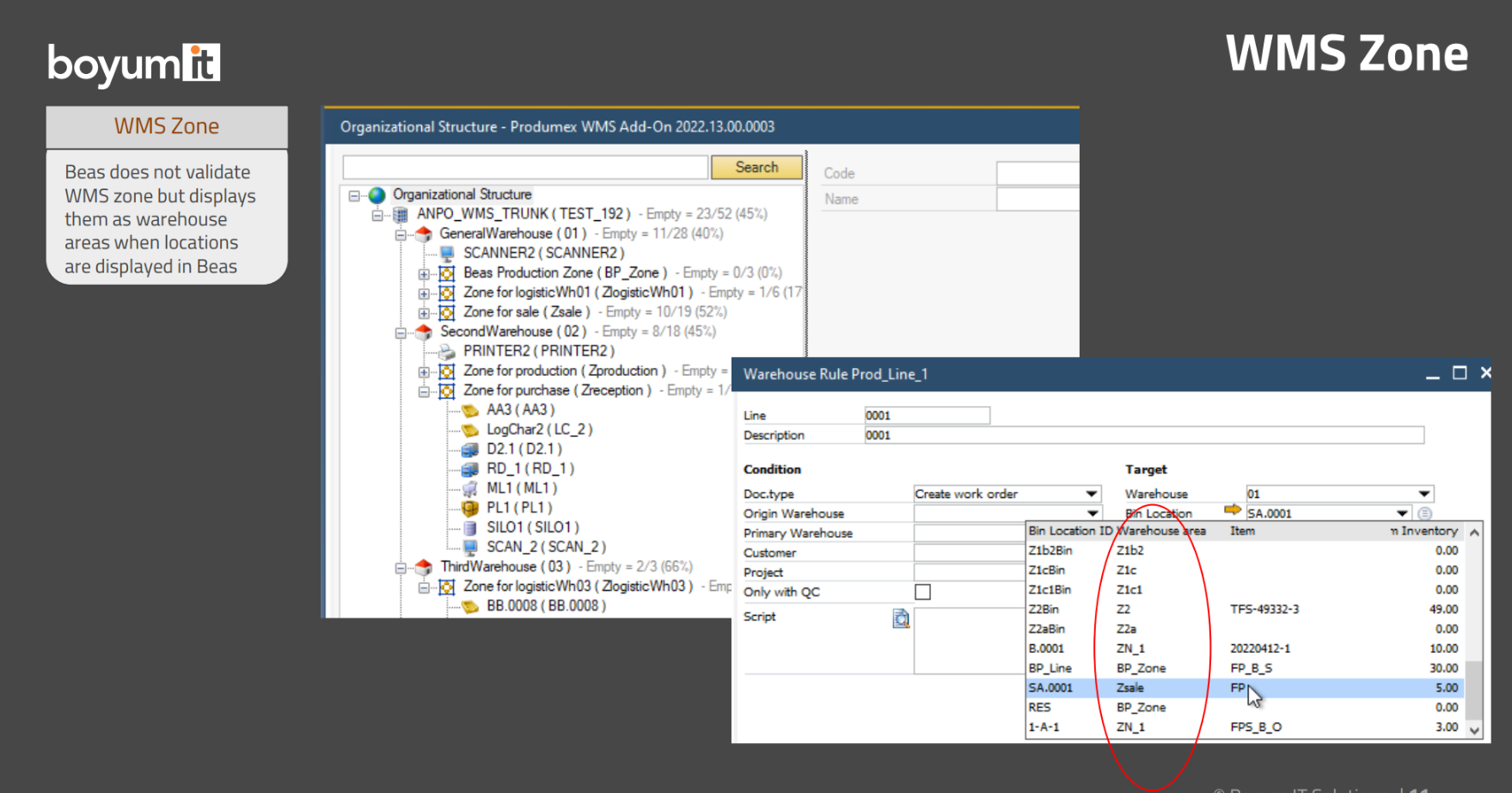Click the Description field in Warehouse Rule
Image resolution: width=1512 pixels, height=793 pixels.
click(1143, 435)
